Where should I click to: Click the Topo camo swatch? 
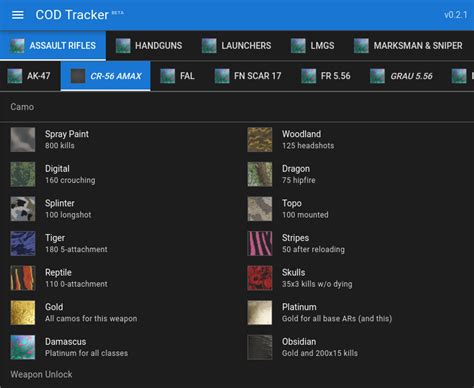(260, 209)
